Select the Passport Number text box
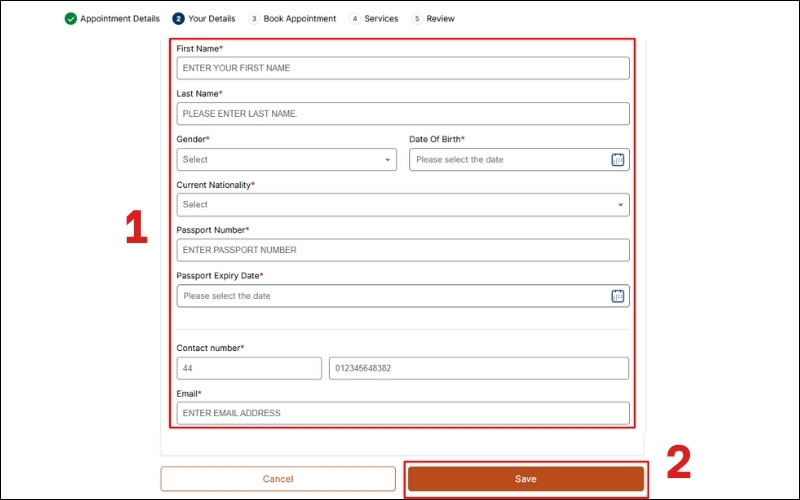The width and height of the screenshot is (800, 500). pyautogui.click(x=402, y=250)
